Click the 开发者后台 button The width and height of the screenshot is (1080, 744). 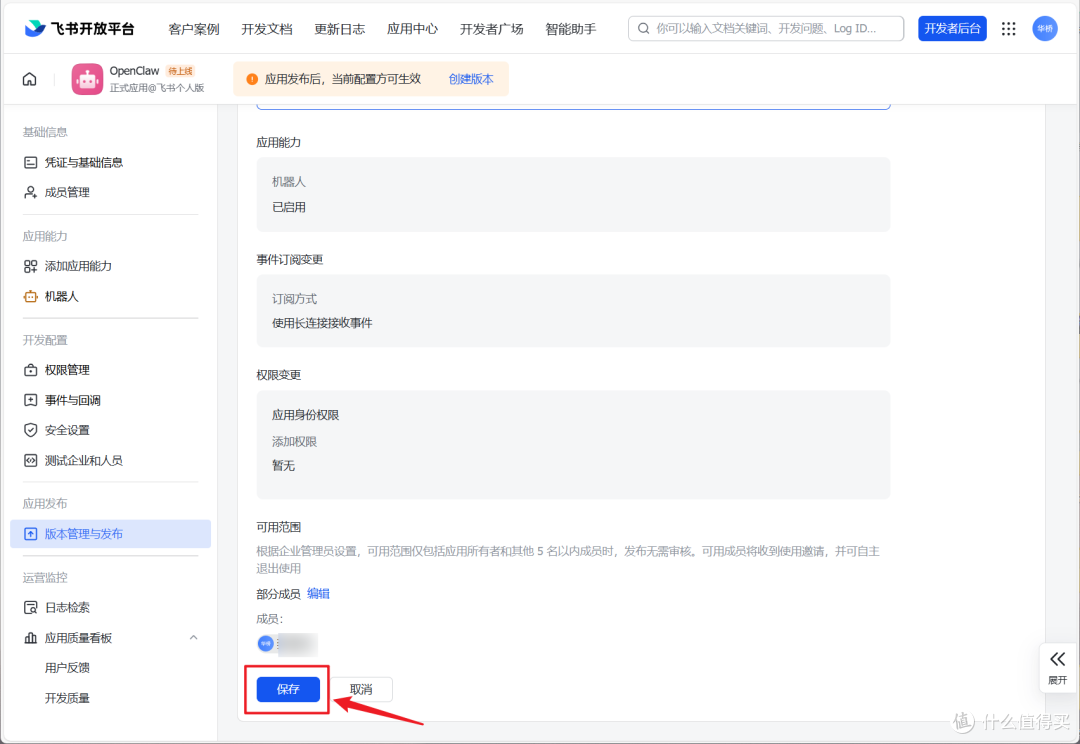pyautogui.click(x=952, y=28)
